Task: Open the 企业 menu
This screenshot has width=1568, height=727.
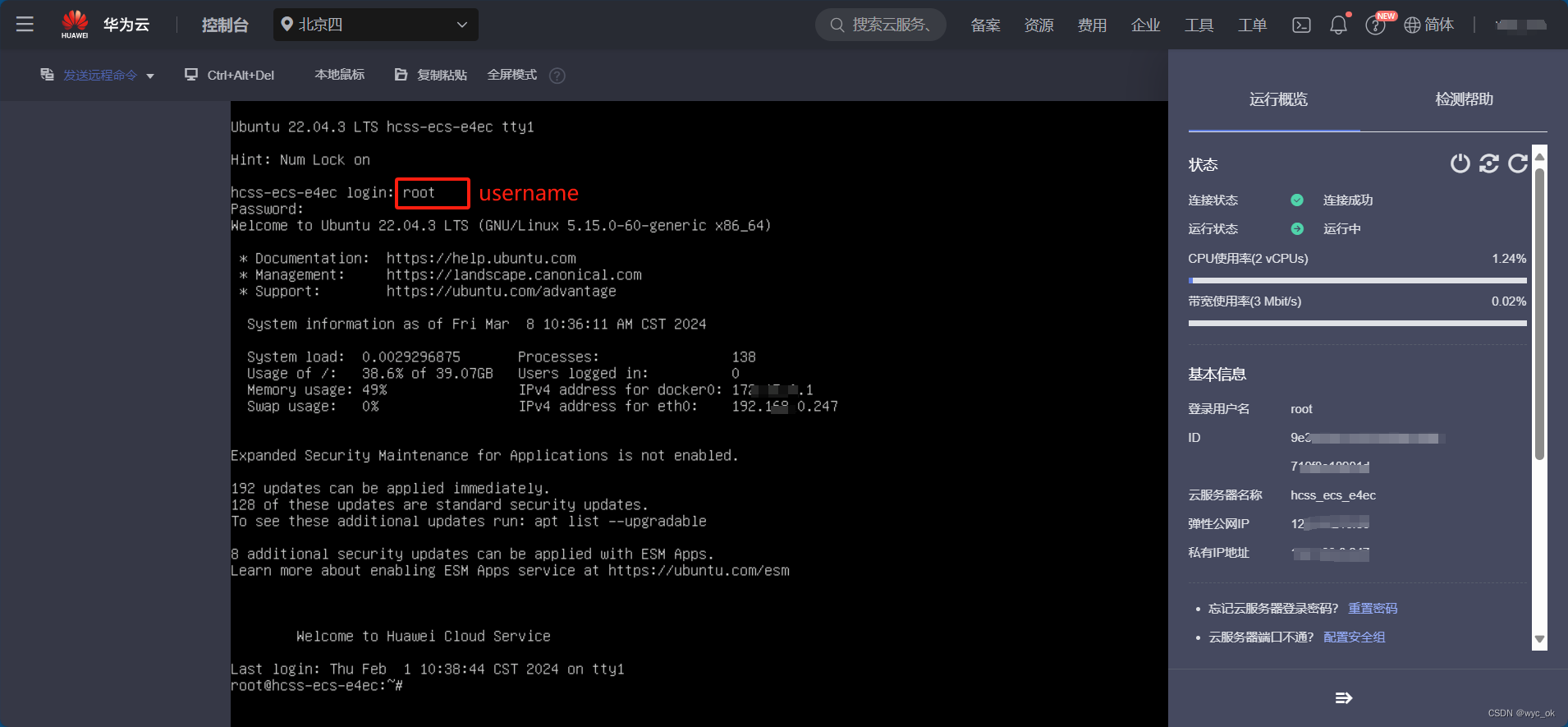Action: click(x=1145, y=25)
